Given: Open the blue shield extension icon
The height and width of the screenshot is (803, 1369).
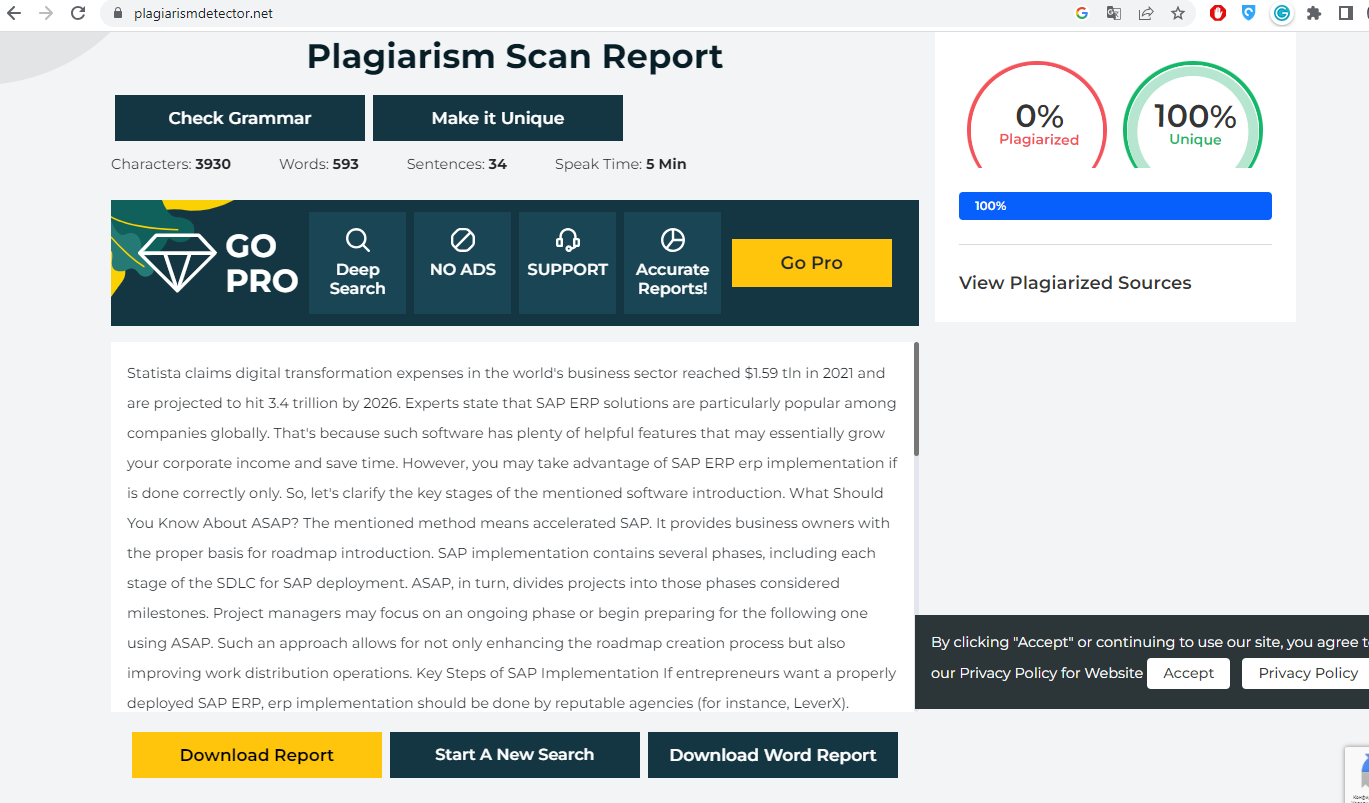Looking at the screenshot, I should click(1249, 13).
